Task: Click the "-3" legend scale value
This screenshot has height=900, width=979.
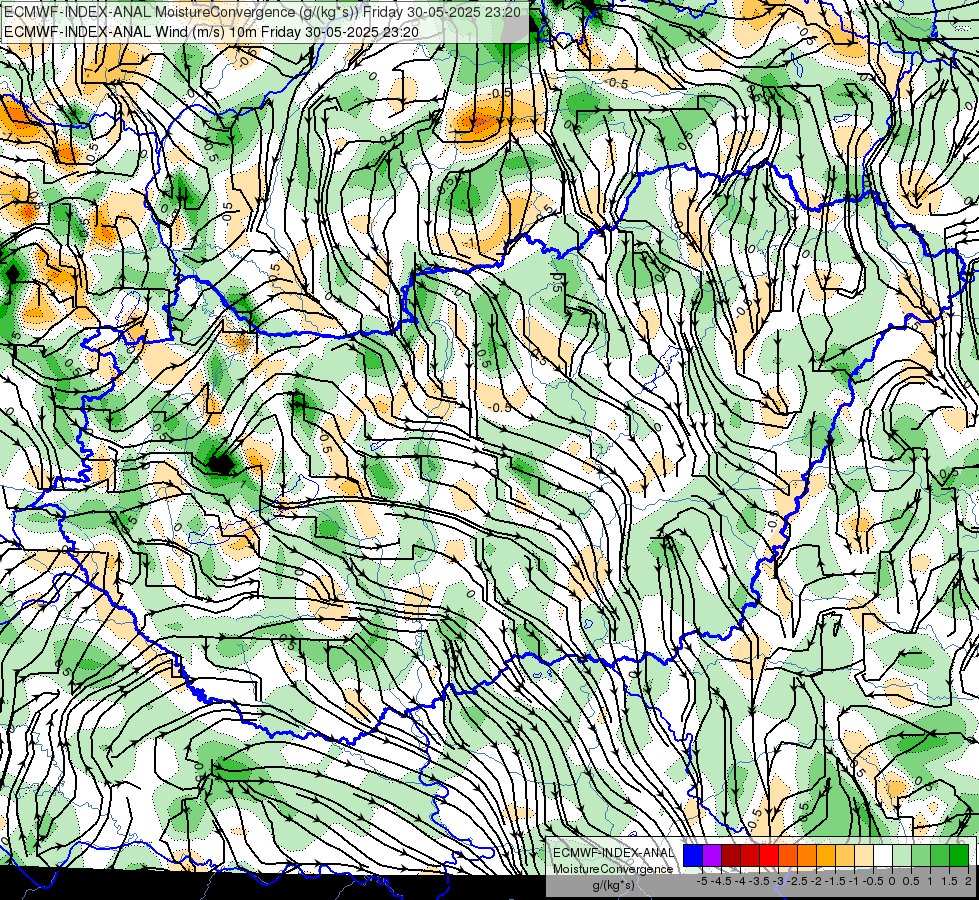Action: tap(779, 881)
